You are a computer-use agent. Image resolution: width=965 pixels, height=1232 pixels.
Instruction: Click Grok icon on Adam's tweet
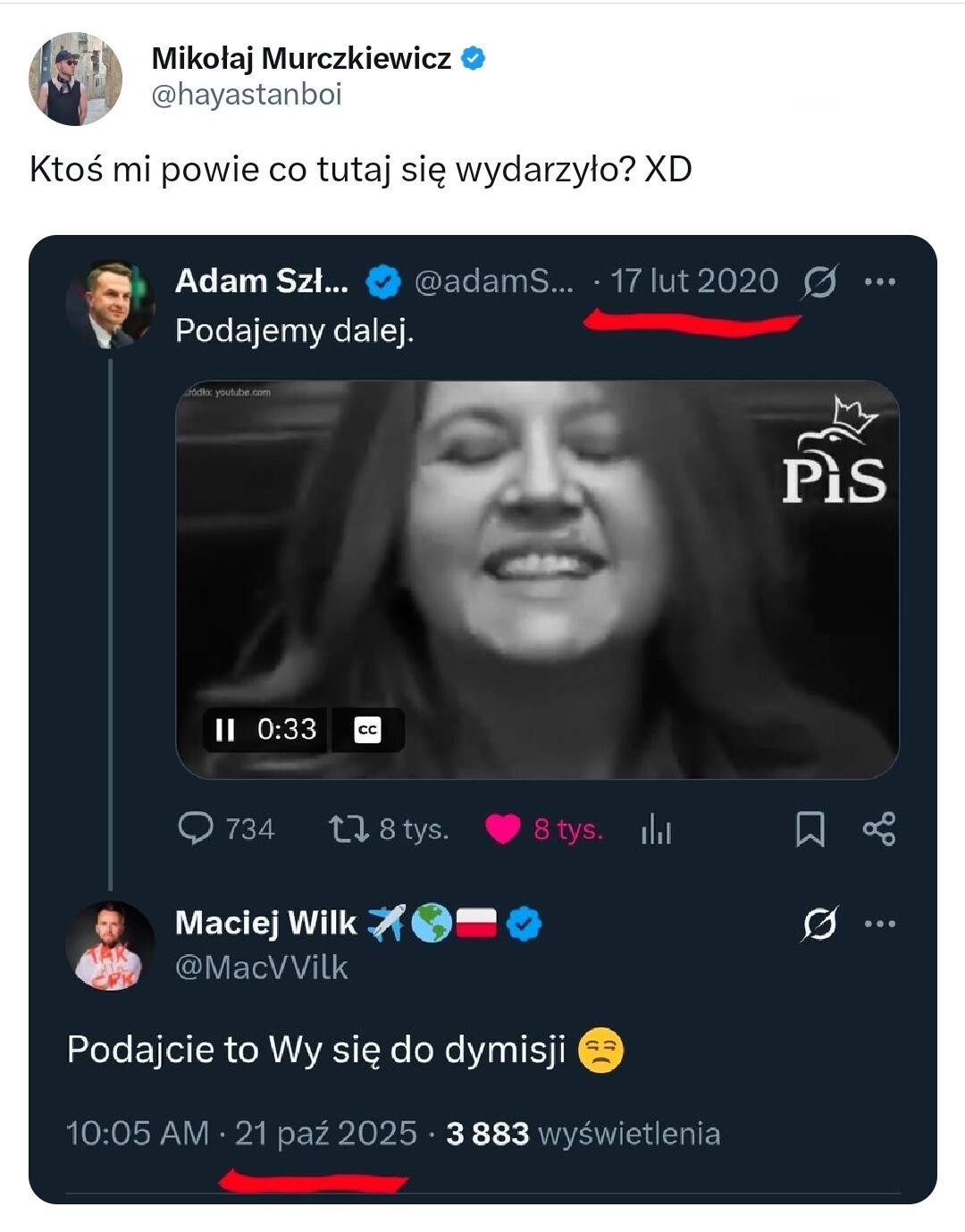click(819, 282)
